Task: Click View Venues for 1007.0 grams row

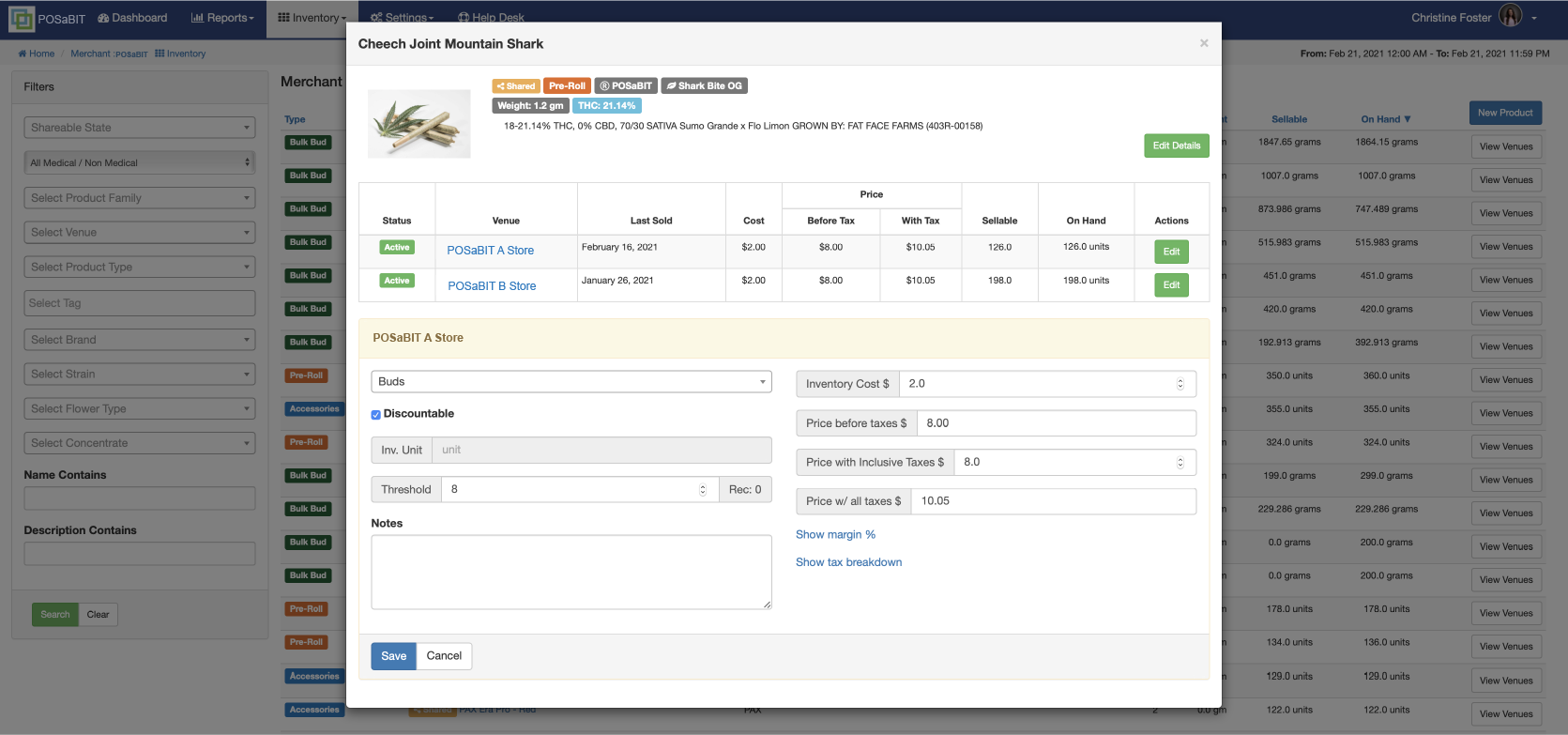Action: pos(1506,180)
